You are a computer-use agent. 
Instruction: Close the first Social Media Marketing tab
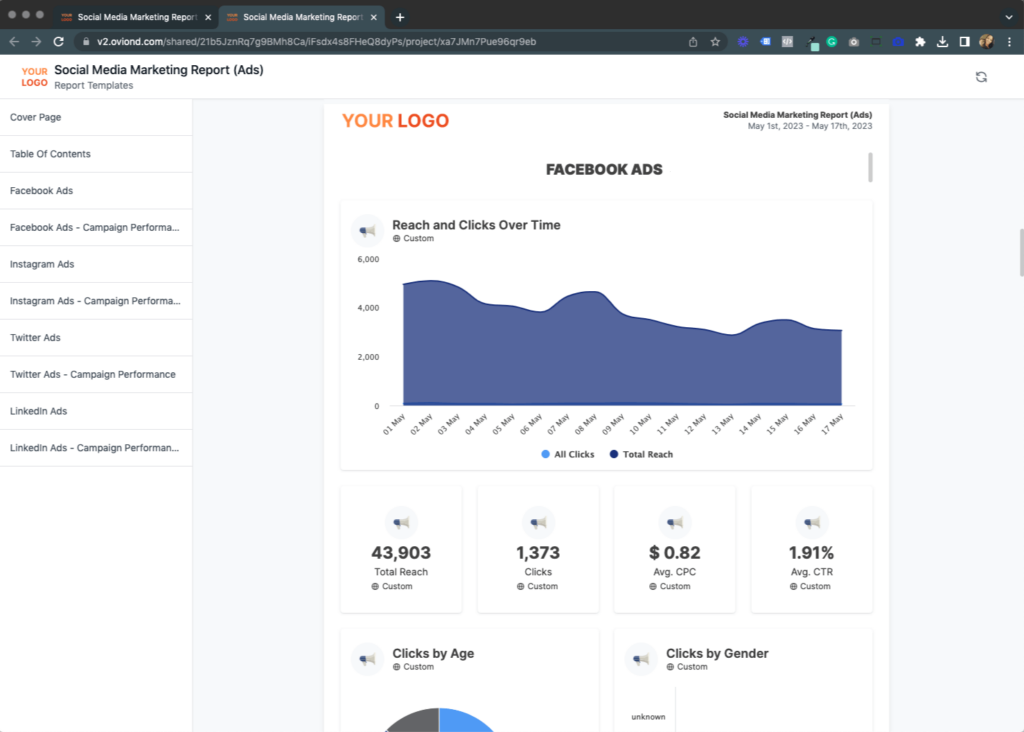click(208, 18)
